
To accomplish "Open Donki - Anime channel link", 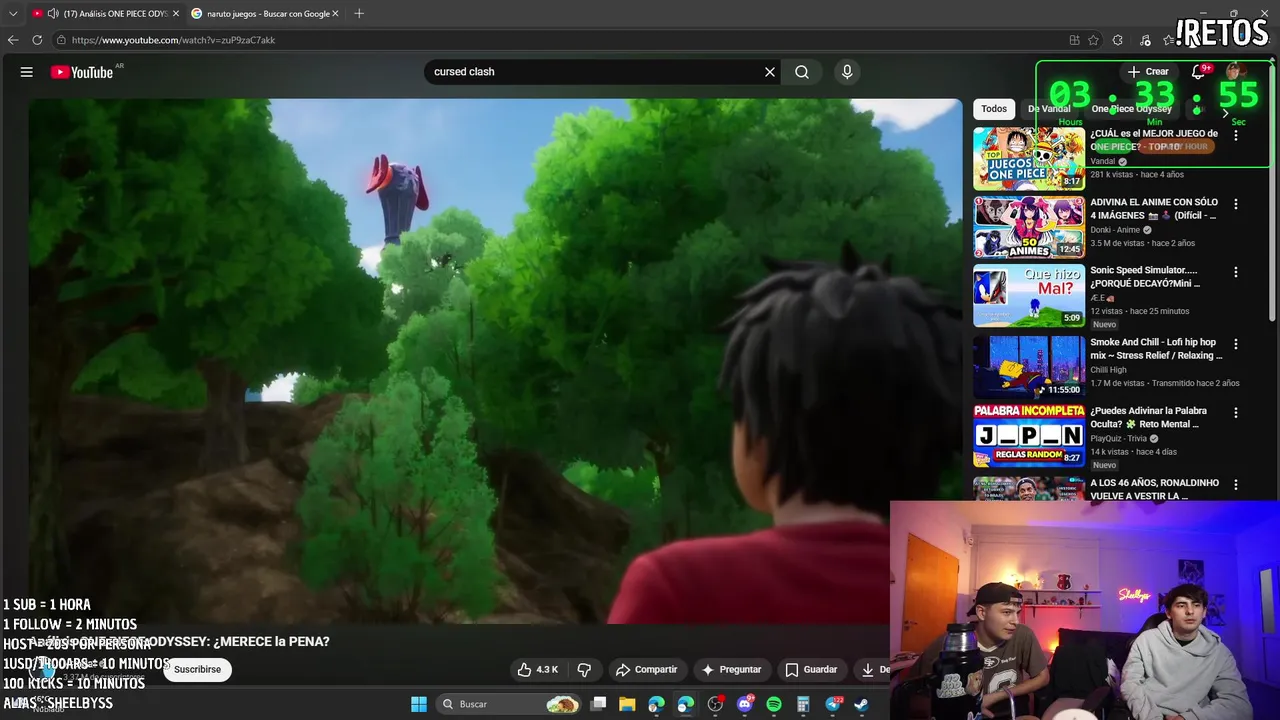I will pos(1115,230).
